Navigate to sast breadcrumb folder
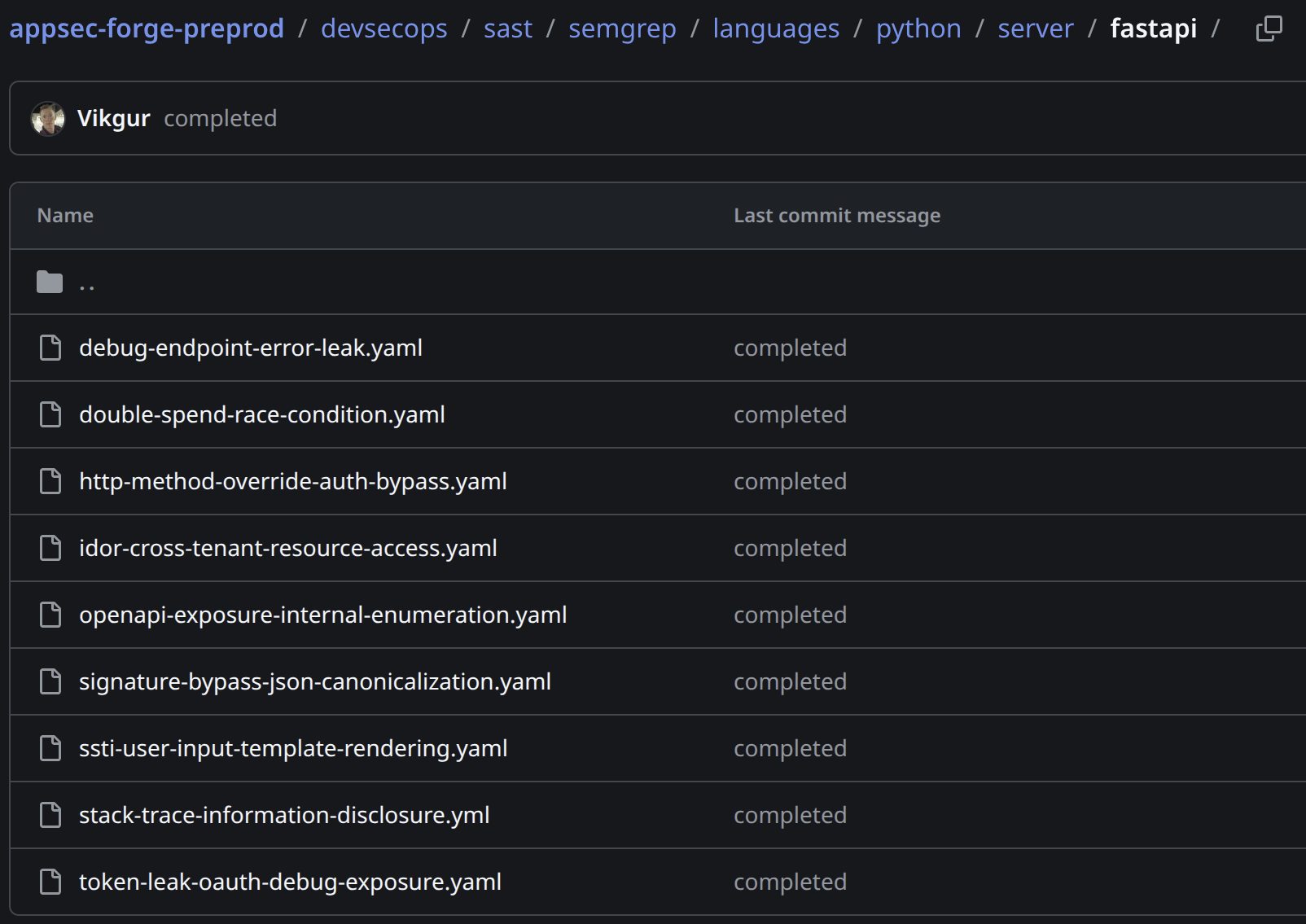Screen dimensions: 1306x924 click(508, 28)
